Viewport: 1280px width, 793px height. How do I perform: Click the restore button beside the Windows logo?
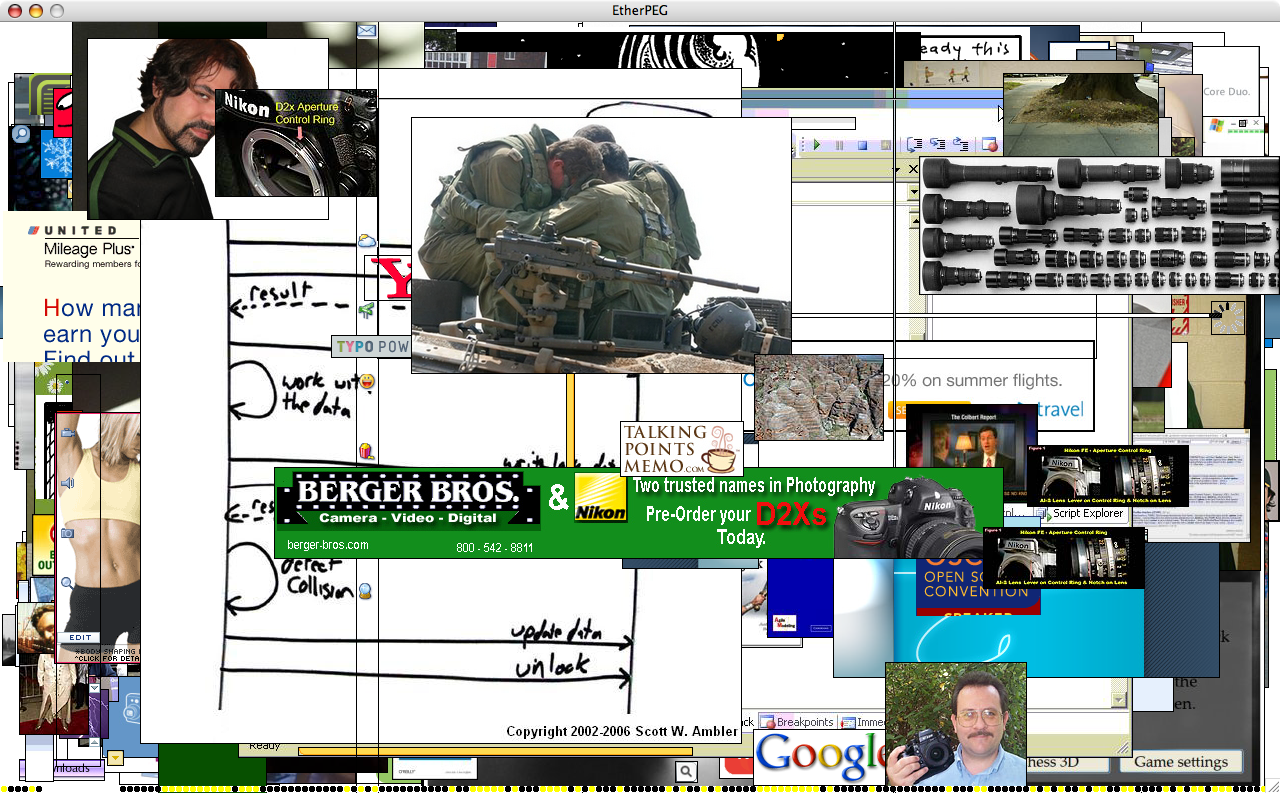(1243, 124)
